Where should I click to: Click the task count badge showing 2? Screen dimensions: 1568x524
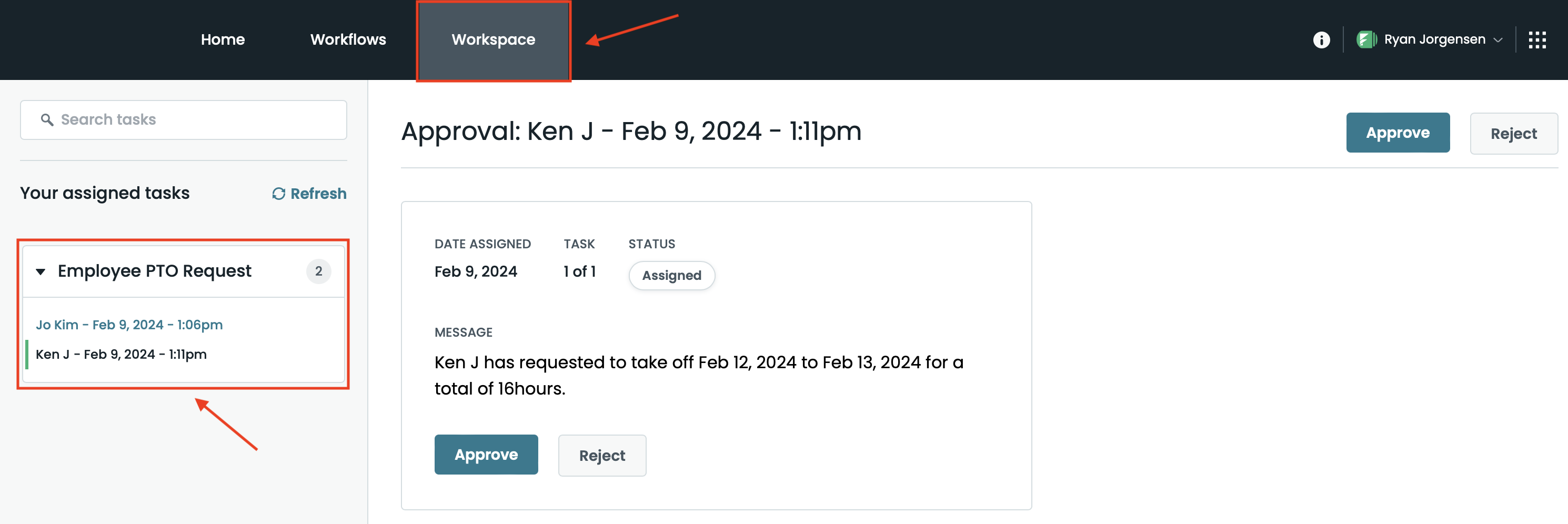[318, 271]
